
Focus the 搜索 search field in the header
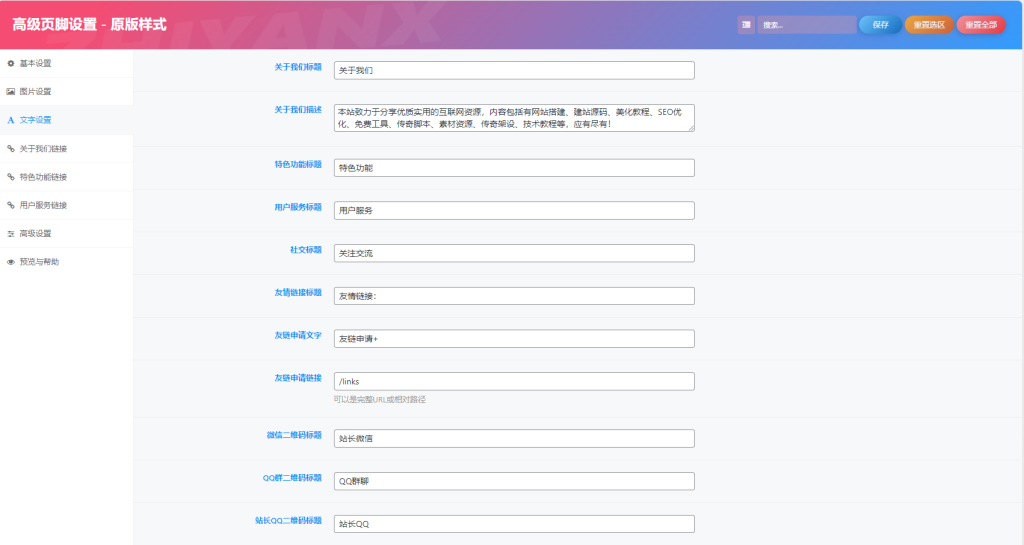[x=807, y=25]
